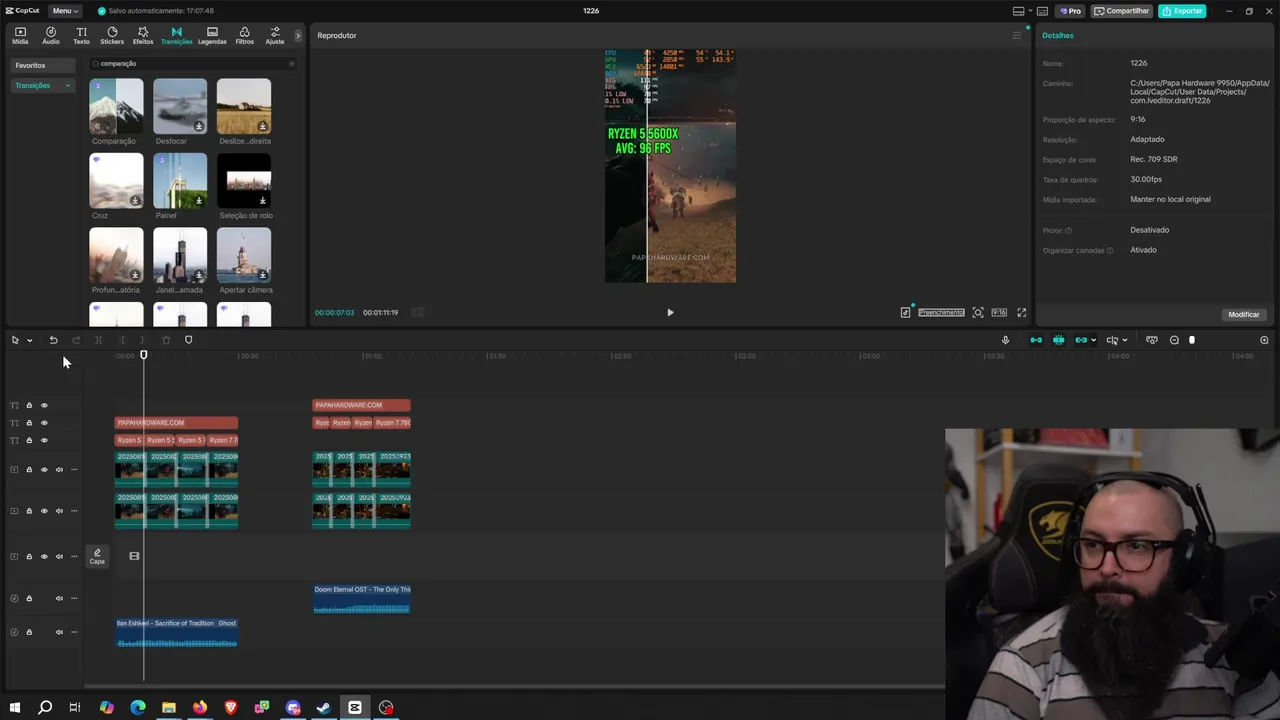Click the Capa cover button

(97, 556)
